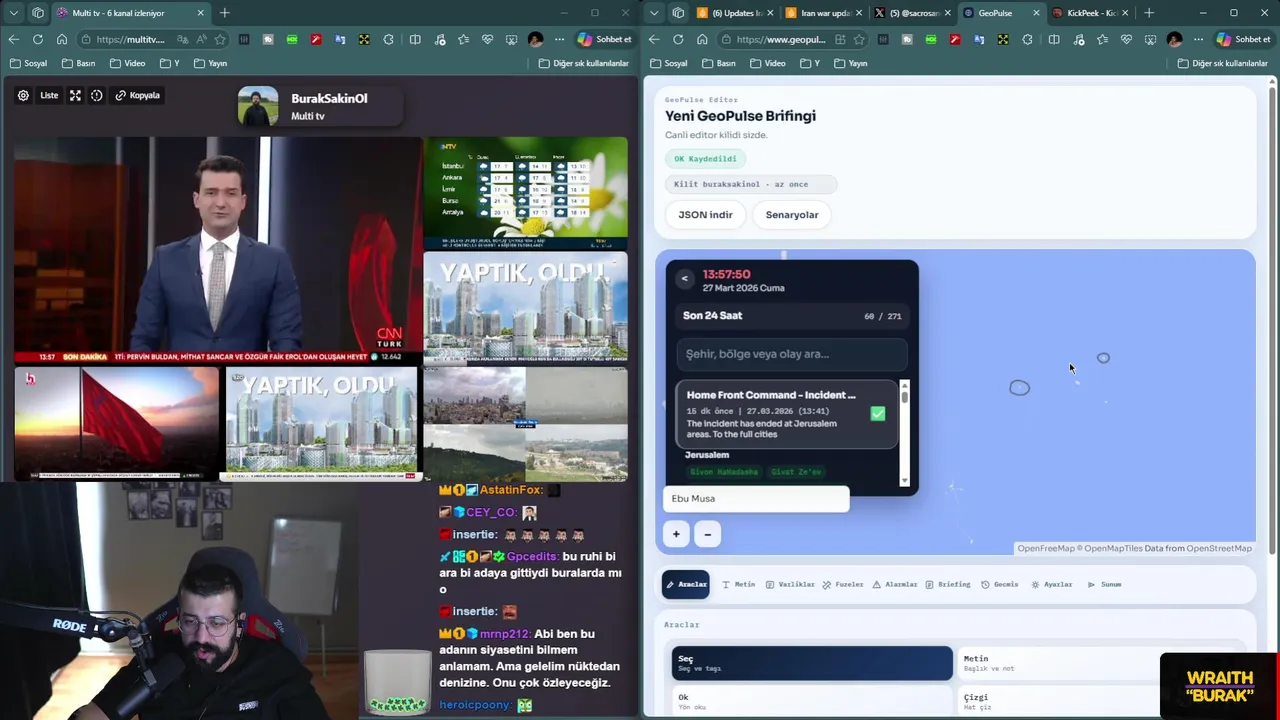
Task: Open split screen icon in right window
Action: [1054, 39]
